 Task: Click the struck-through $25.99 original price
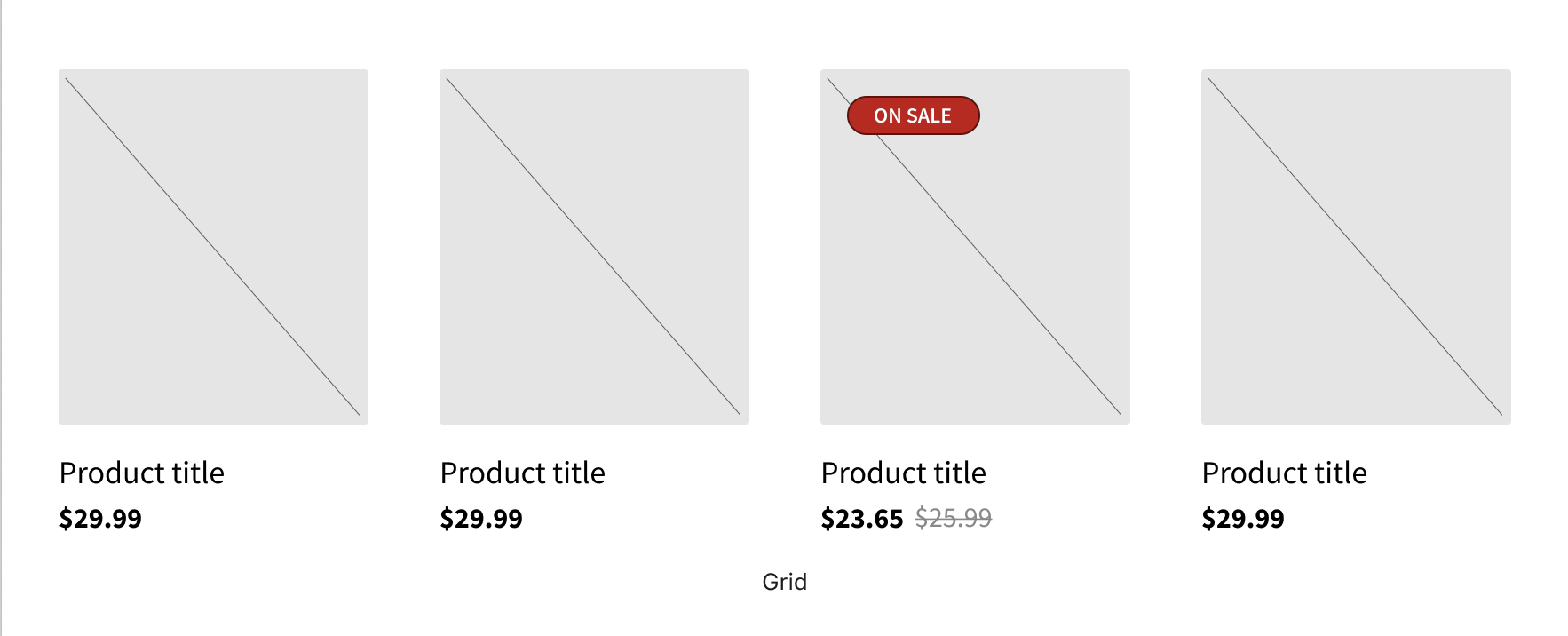point(954,516)
